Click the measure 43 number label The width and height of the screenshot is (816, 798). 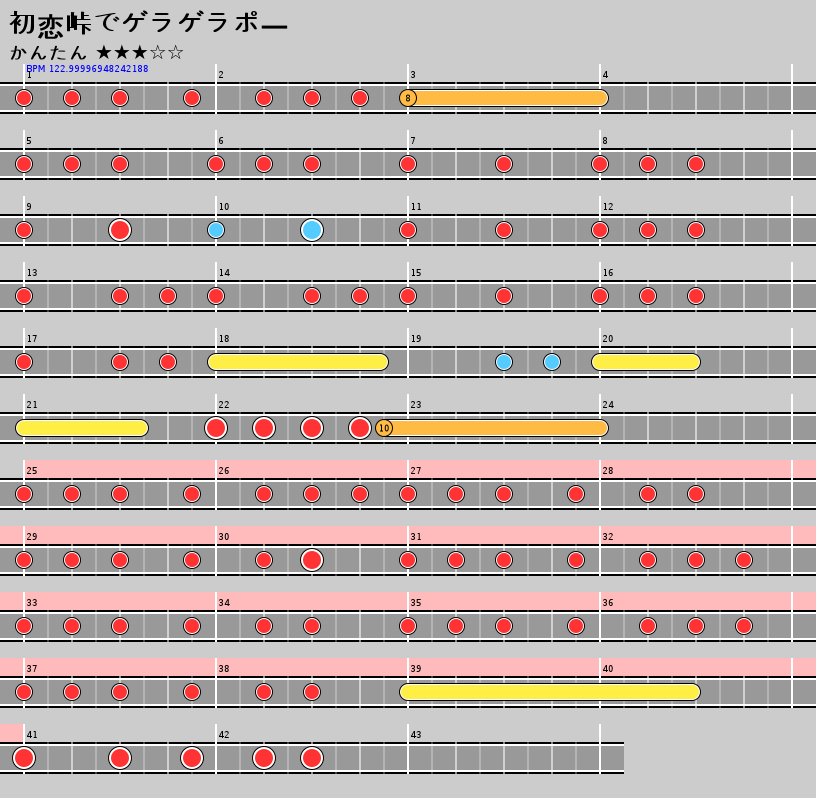[x=416, y=735]
